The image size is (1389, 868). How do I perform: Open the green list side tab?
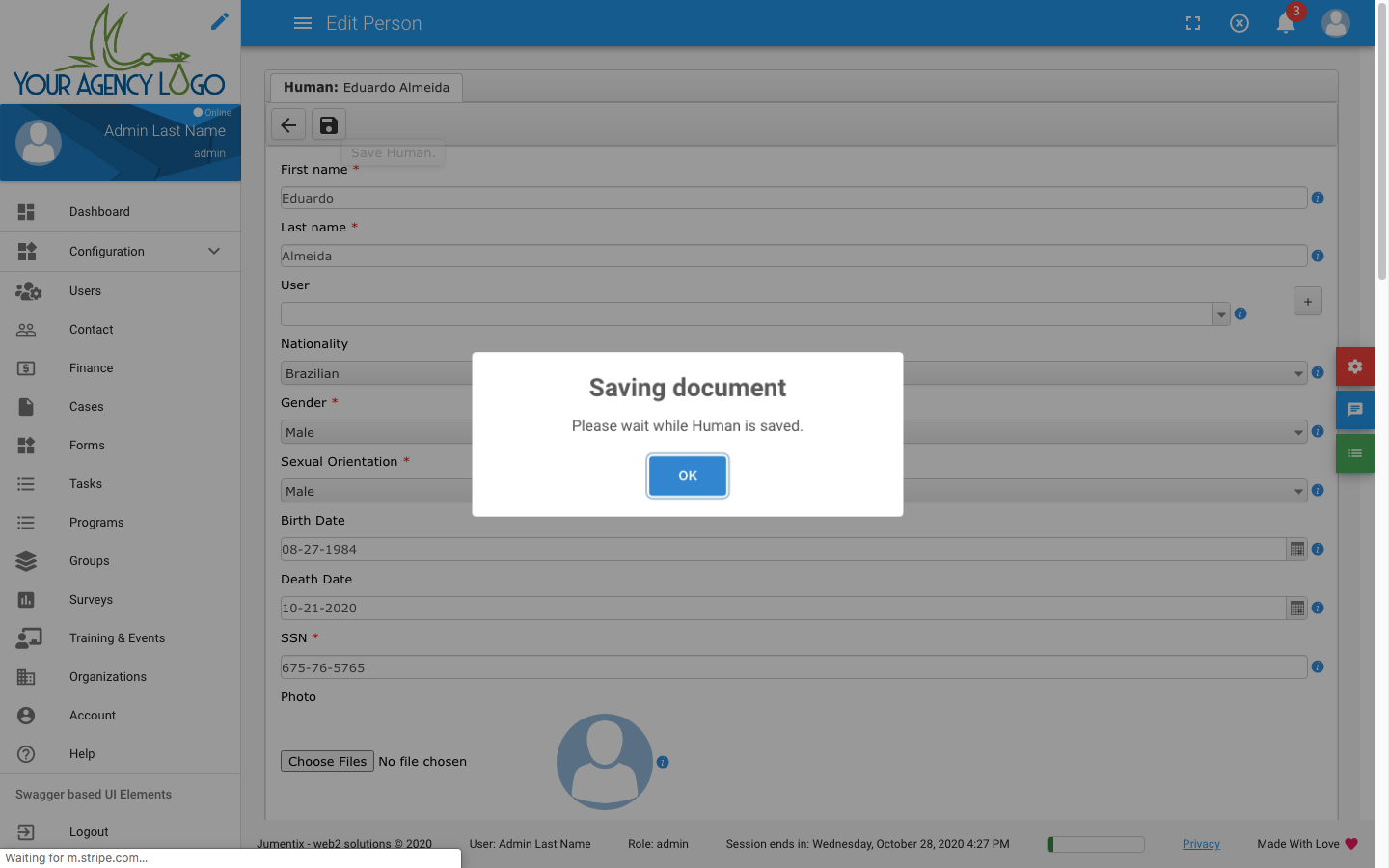1354,453
